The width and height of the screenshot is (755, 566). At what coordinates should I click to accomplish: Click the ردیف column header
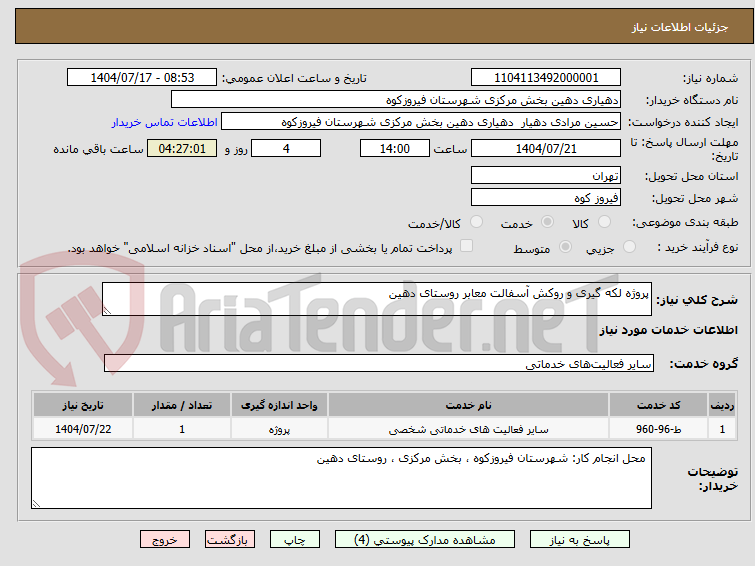click(722, 405)
